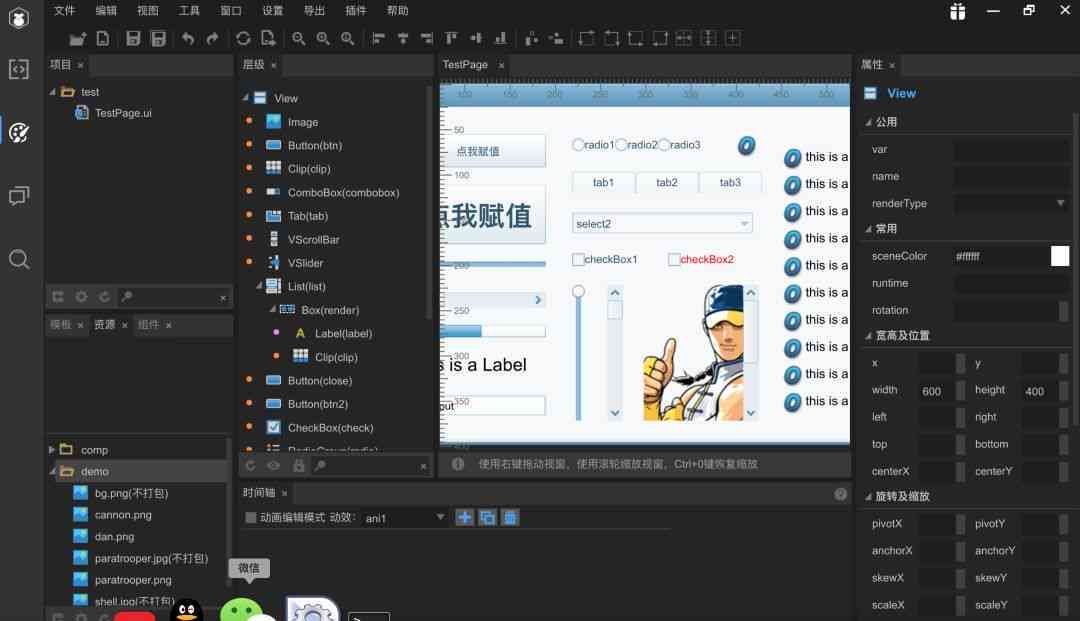This screenshot has height=621, width=1080.
Task: Switch to the TestPage tab
Action: [x=465, y=65]
